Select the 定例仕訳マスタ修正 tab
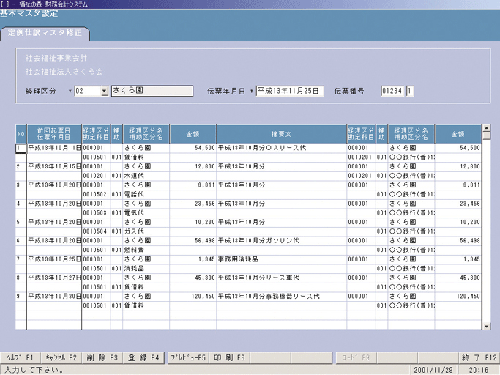The image size is (500, 375). pyautogui.click(x=45, y=33)
